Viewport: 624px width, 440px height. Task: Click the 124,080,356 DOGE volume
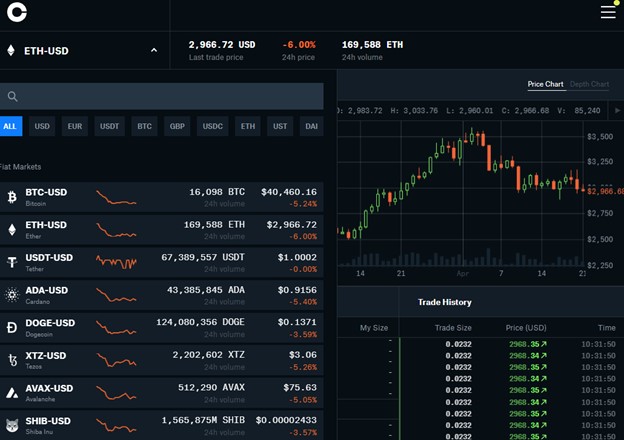[200, 322]
